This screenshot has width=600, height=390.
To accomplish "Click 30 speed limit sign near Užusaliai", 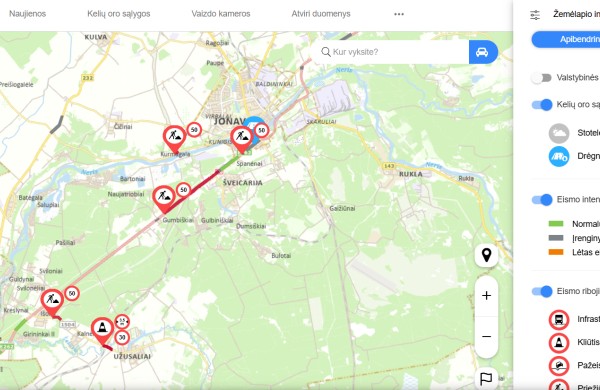I will point(122,338).
